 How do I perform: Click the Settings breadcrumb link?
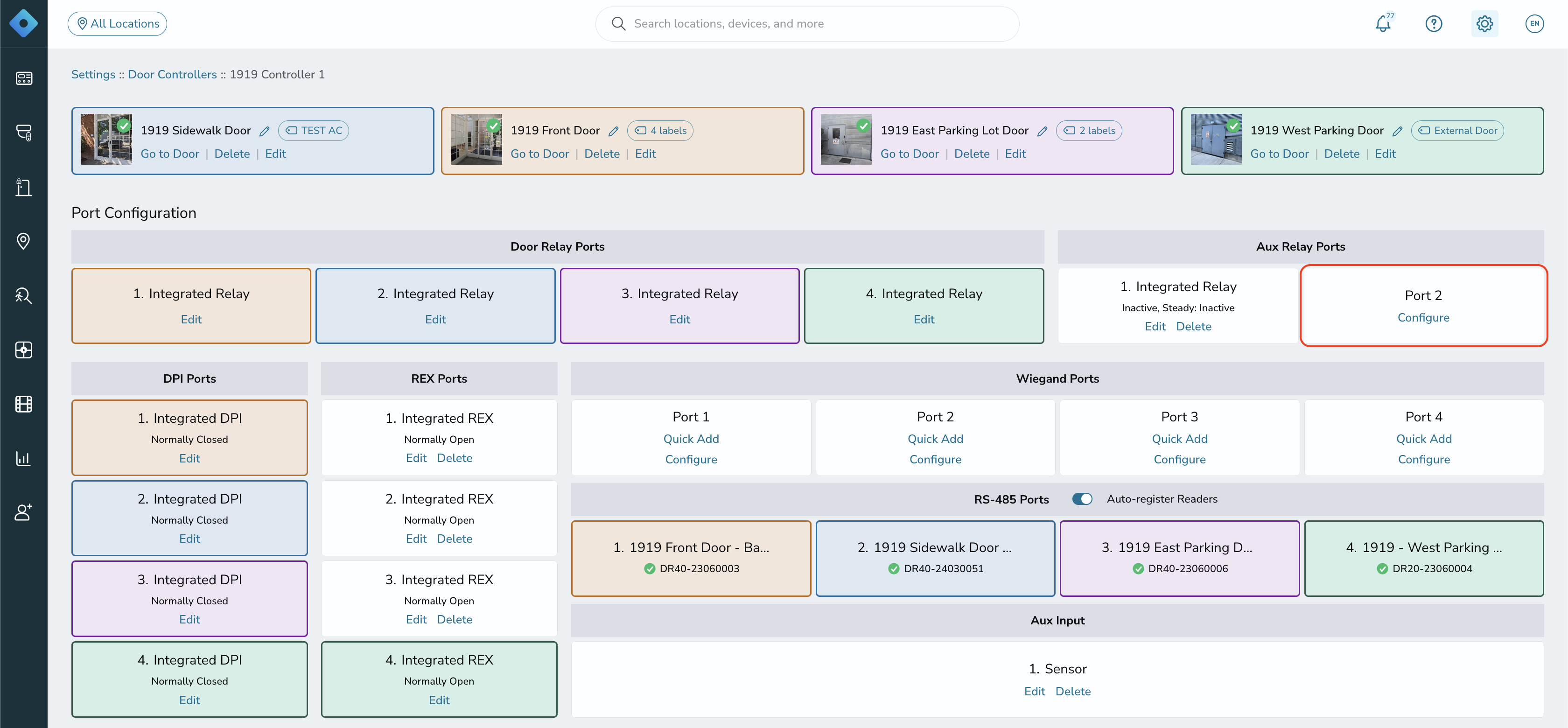click(93, 74)
